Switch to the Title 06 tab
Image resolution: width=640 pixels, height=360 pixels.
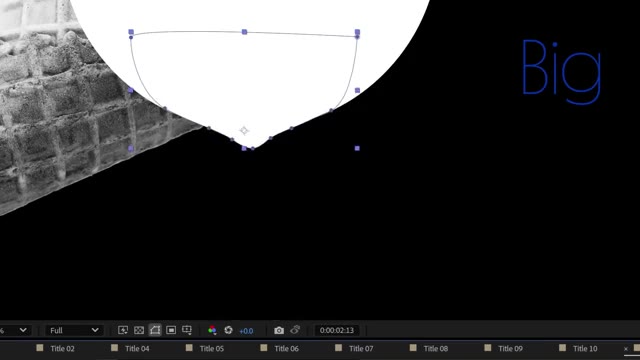pos(286,349)
